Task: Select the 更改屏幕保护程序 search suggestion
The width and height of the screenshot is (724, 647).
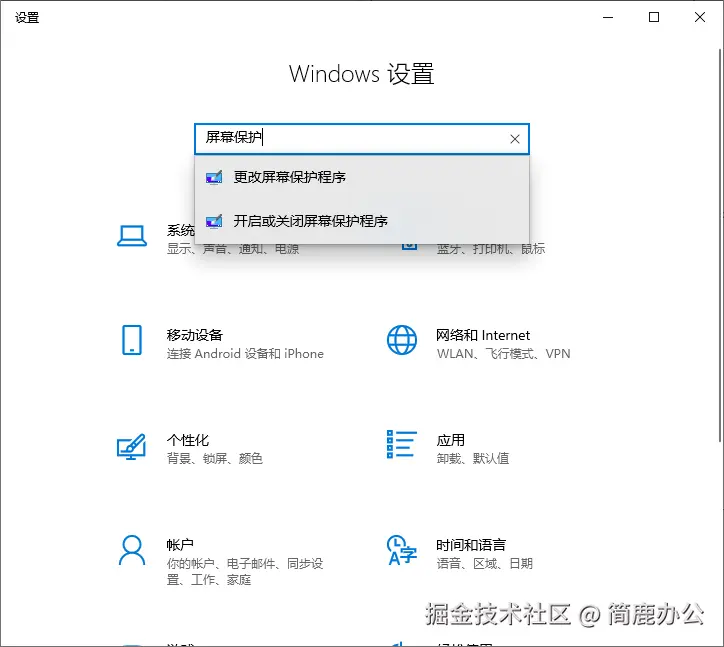Action: [362, 177]
